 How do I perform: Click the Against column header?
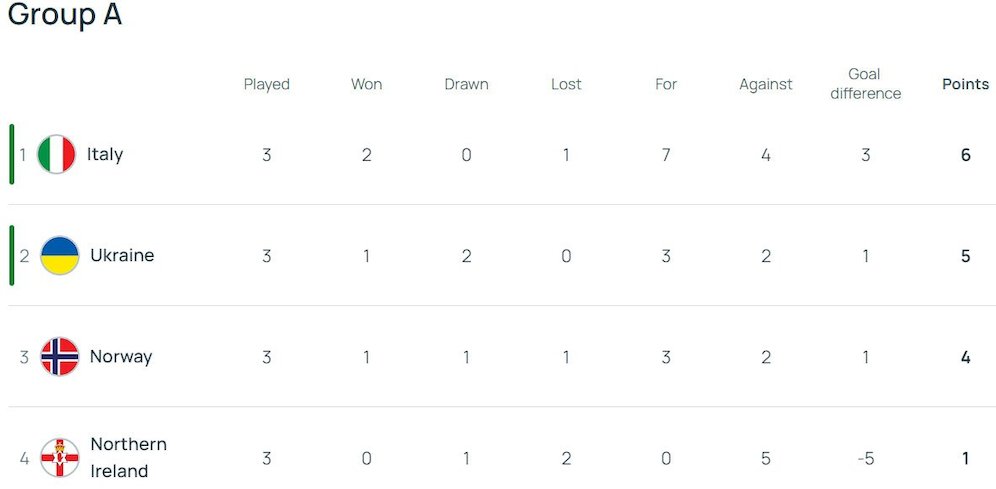[766, 84]
